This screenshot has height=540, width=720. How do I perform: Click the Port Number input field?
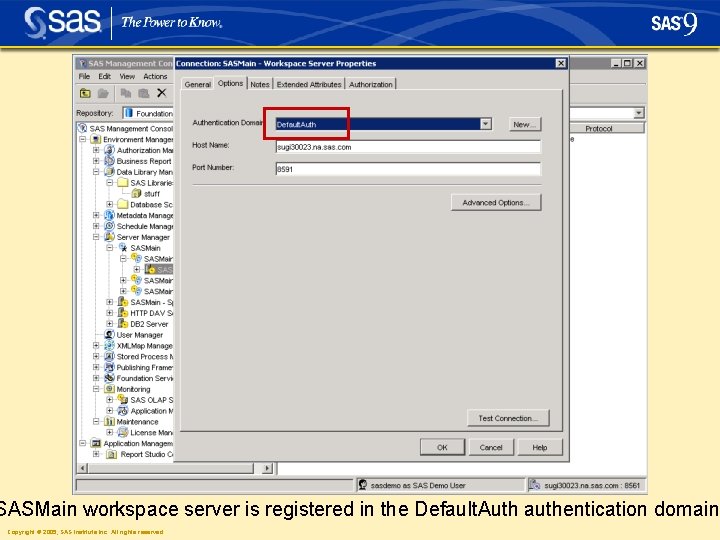click(408, 169)
